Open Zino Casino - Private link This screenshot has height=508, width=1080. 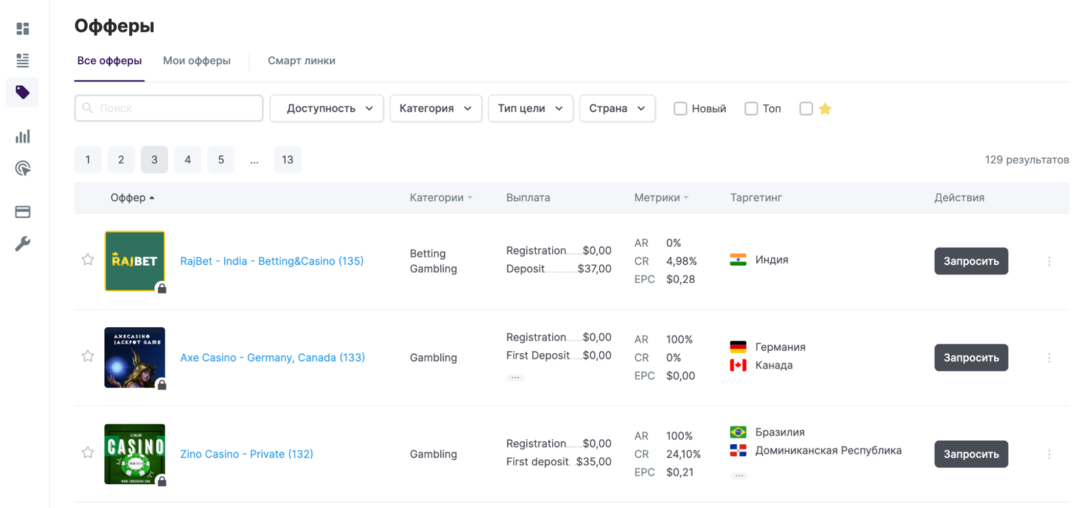[x=247, y=454]
